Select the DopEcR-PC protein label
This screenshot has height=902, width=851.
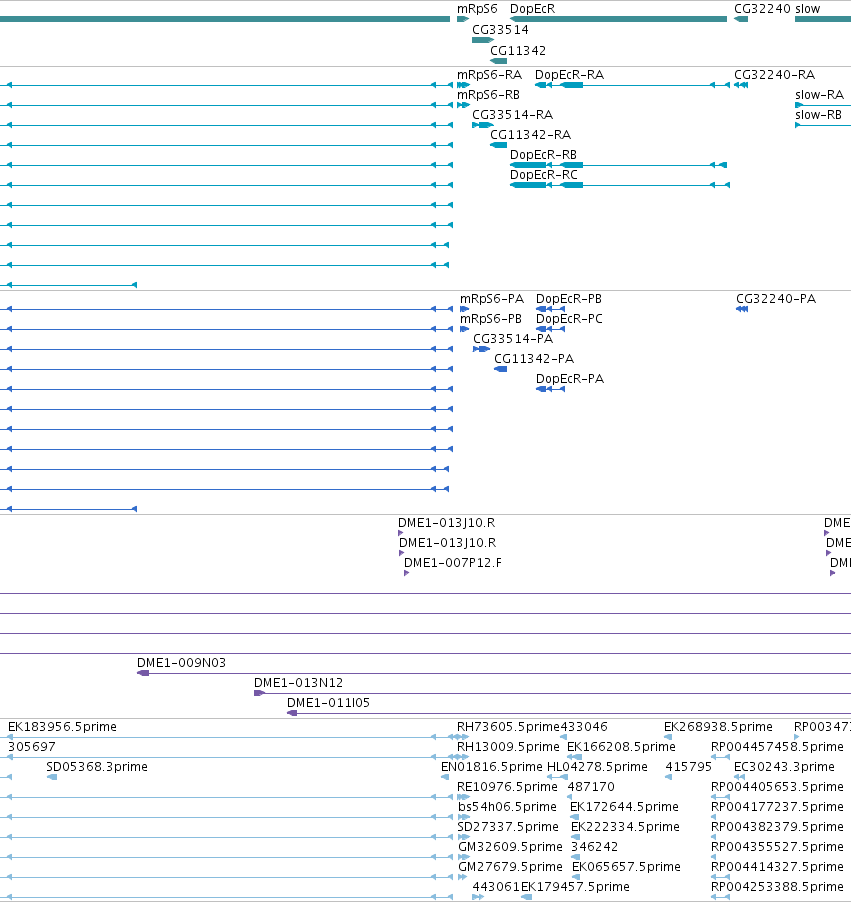pyautogui.click(x=569, y=319)
